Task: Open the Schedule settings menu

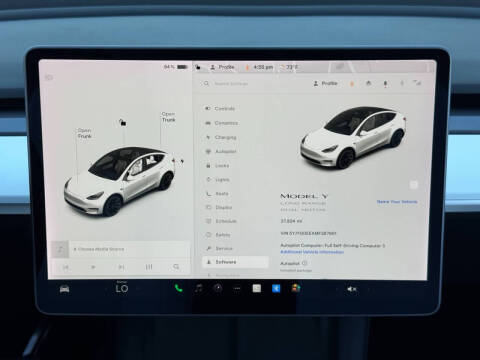Action: [221, 221]
